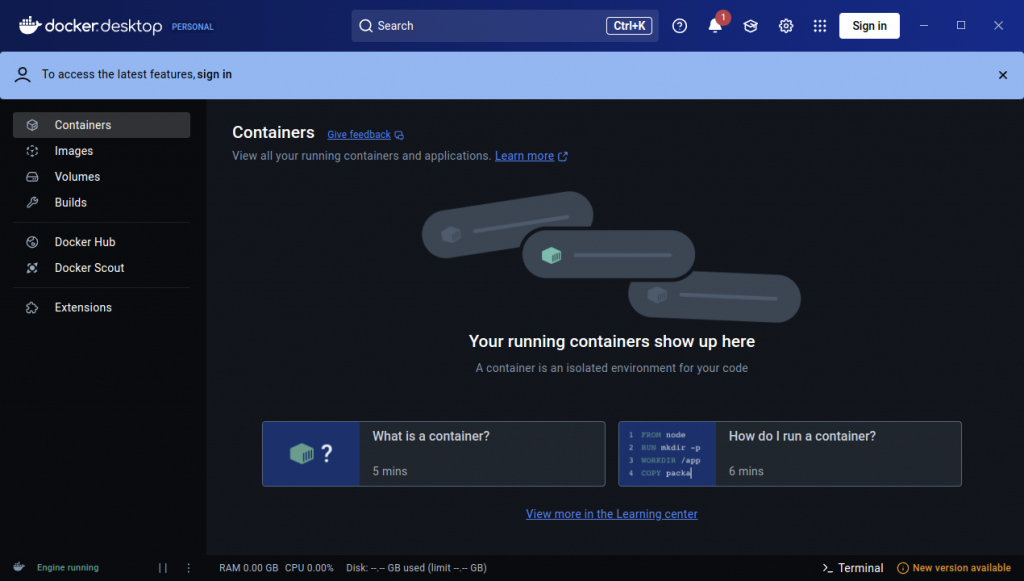
Task: Open Settings gear icon
Action: (786, 26)
